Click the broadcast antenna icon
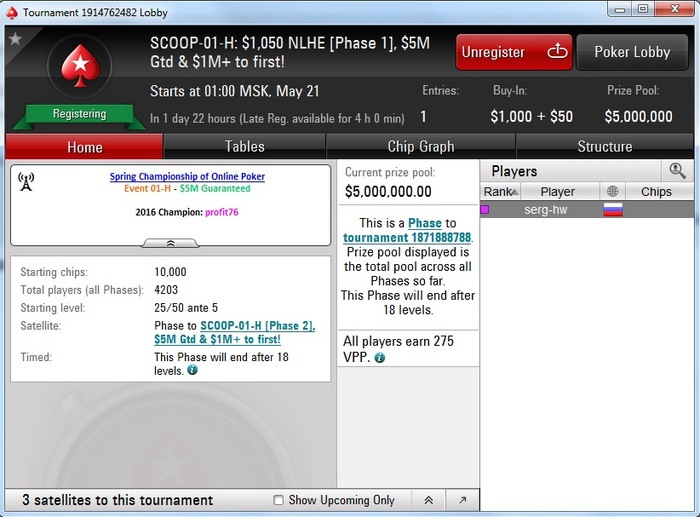 click(x=26, y=182)
